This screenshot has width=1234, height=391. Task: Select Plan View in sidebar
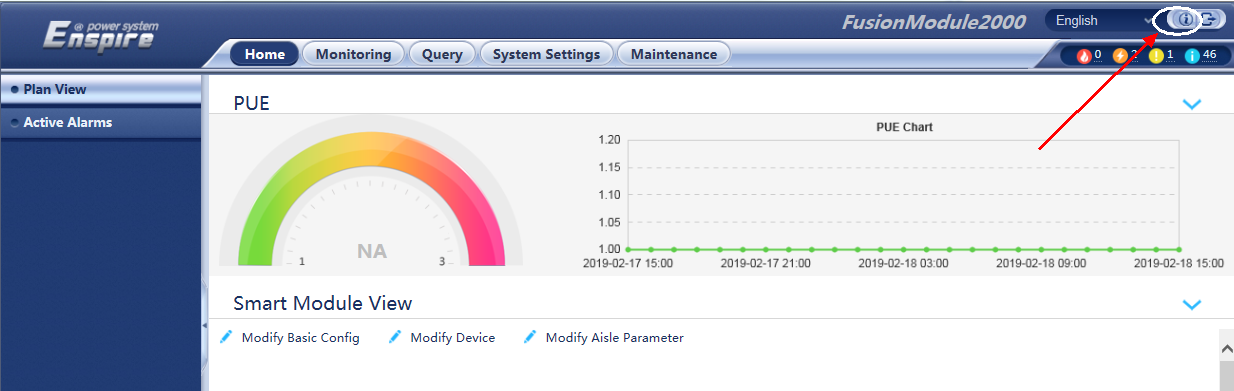coord(100,89)
